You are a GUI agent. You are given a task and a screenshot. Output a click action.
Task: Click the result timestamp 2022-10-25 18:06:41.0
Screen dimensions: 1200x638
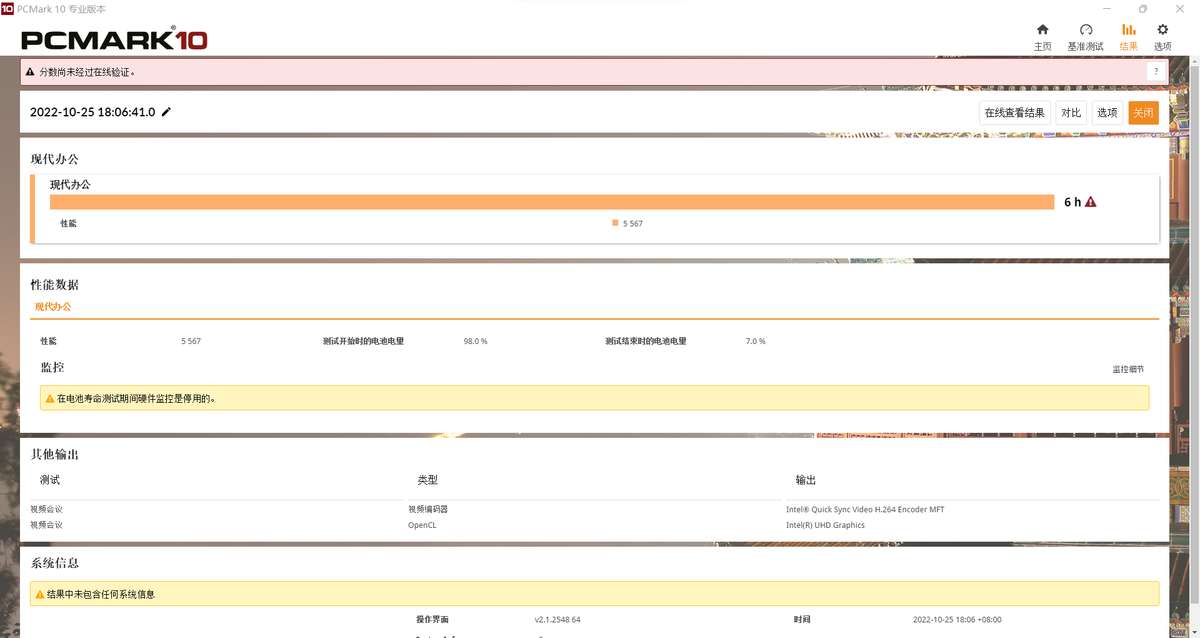91,112
